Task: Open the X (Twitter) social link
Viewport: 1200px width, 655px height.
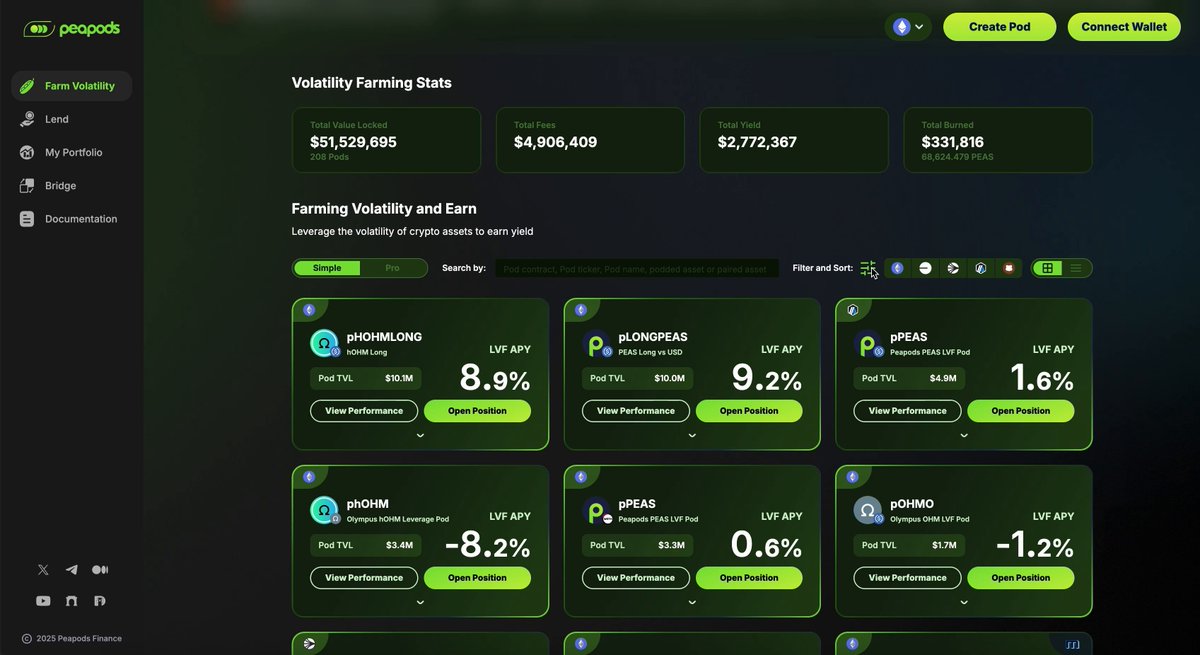Action: pyautogui.click(x=43, y=569)
